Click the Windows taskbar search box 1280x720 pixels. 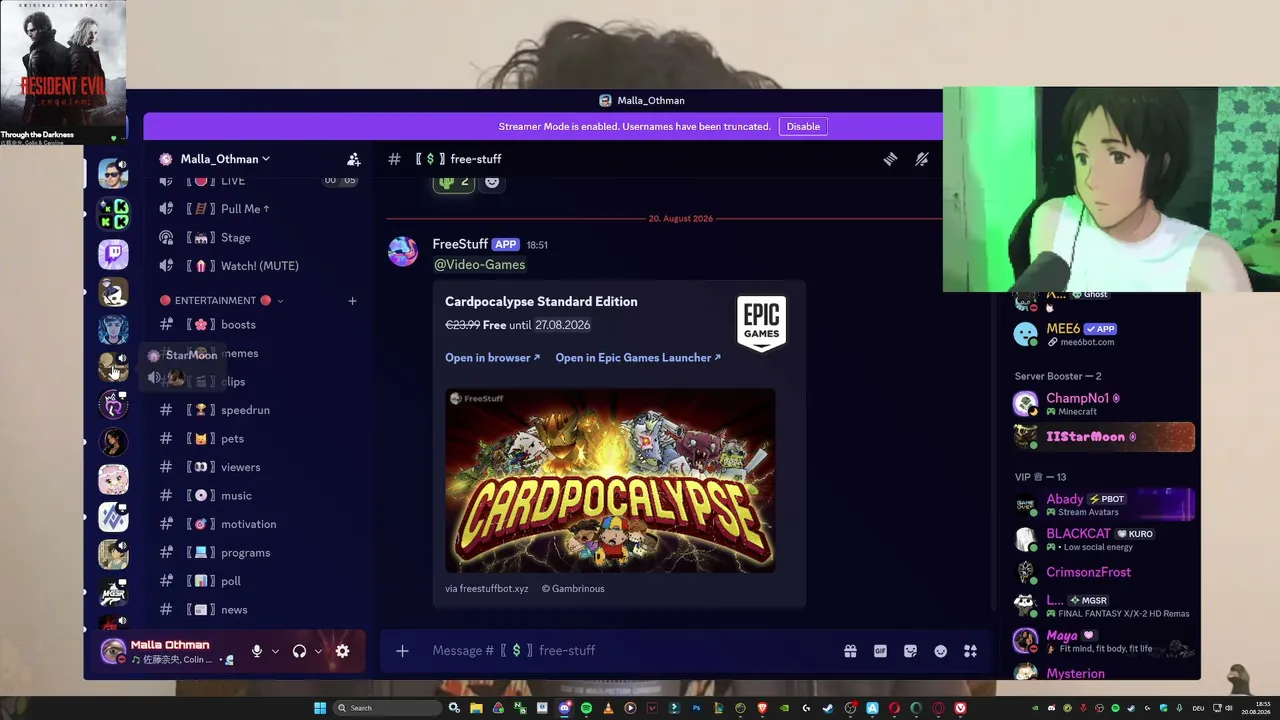click(387, 708)
